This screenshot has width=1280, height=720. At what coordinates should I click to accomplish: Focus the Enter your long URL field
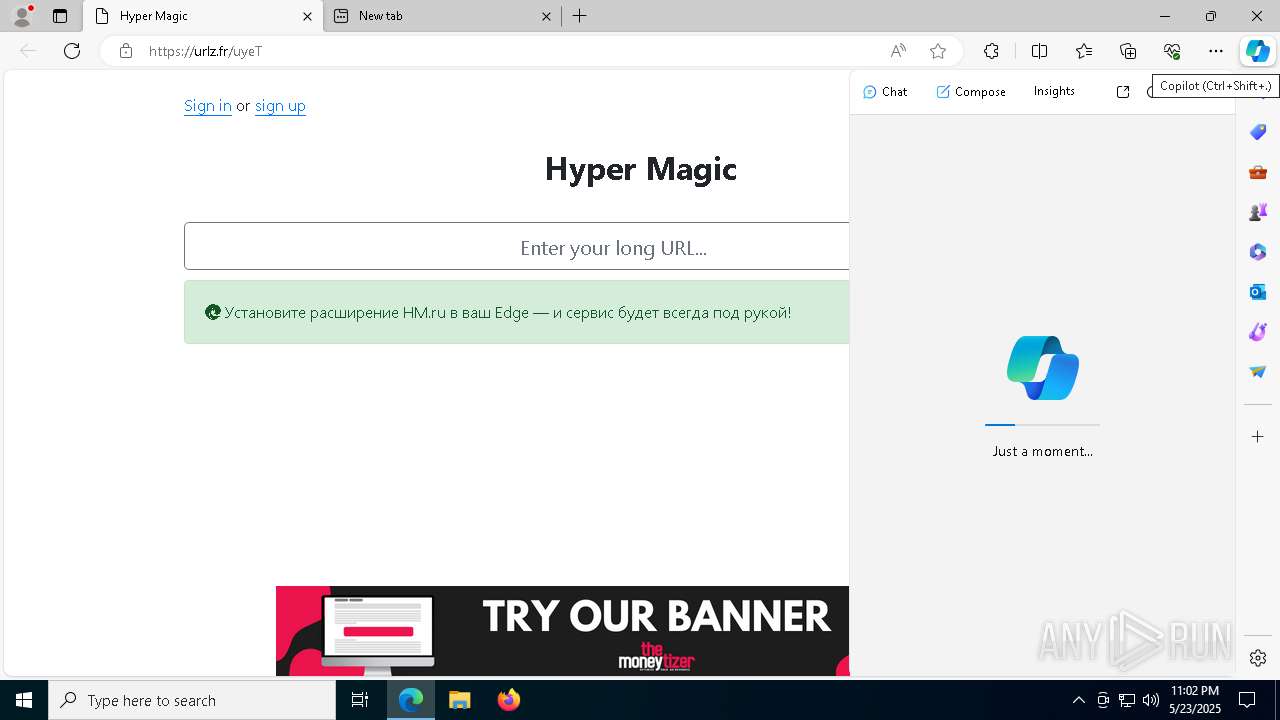[516, 247]
